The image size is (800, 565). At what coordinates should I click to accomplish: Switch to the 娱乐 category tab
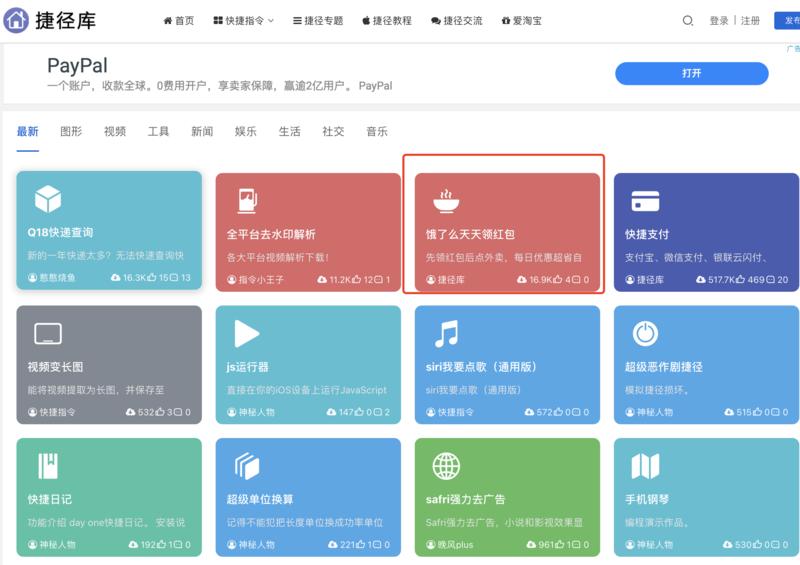coord(245,132)
